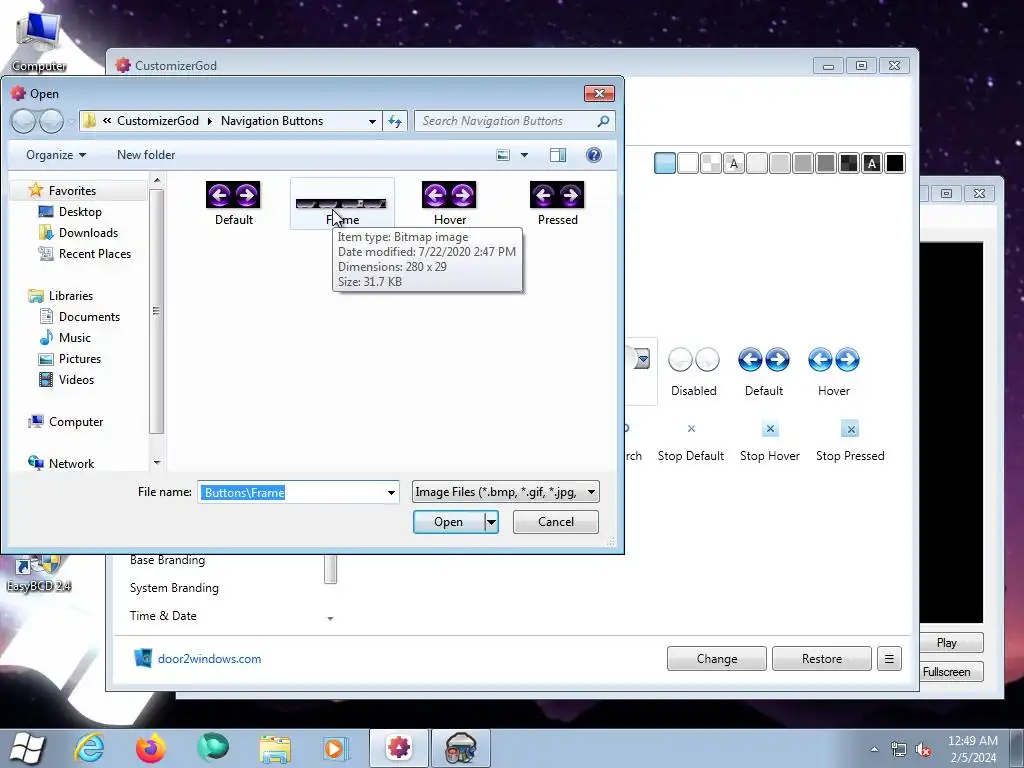Open Windows Explorer from taskbar
1024x768 pixels.
[276, 748]
